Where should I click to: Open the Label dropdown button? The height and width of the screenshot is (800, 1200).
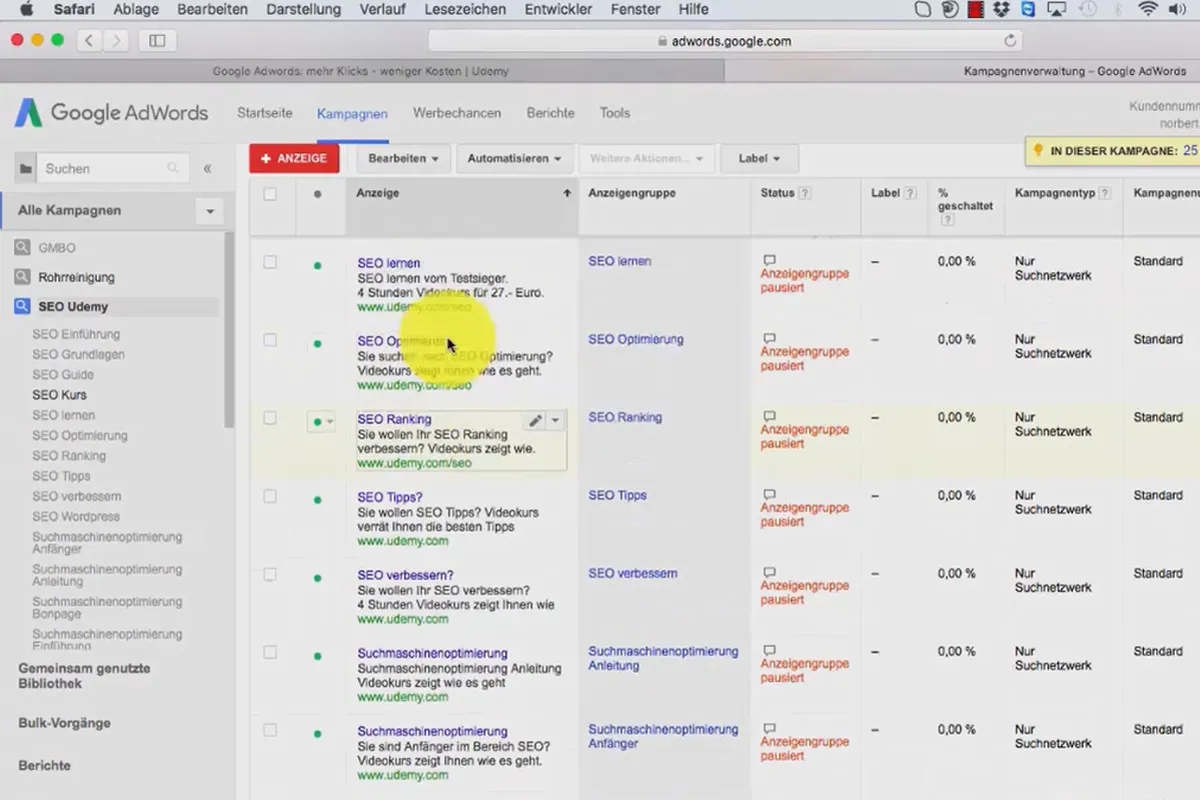click(759, 158)
